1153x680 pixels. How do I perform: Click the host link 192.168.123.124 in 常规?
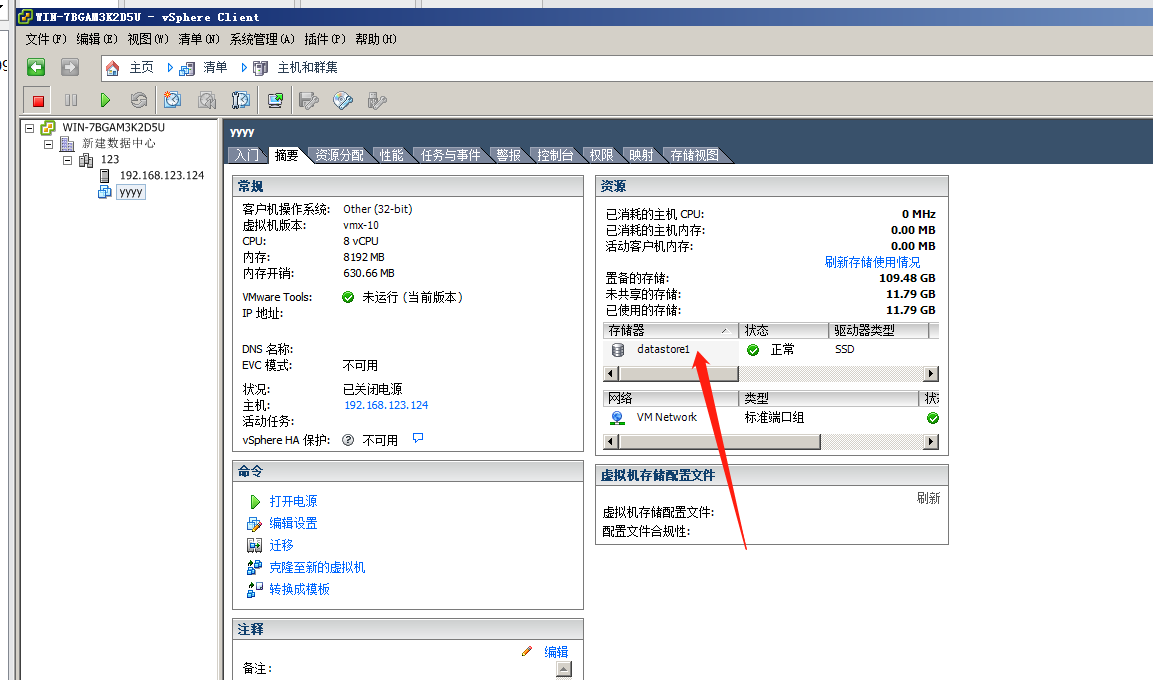tap(386, 405)
